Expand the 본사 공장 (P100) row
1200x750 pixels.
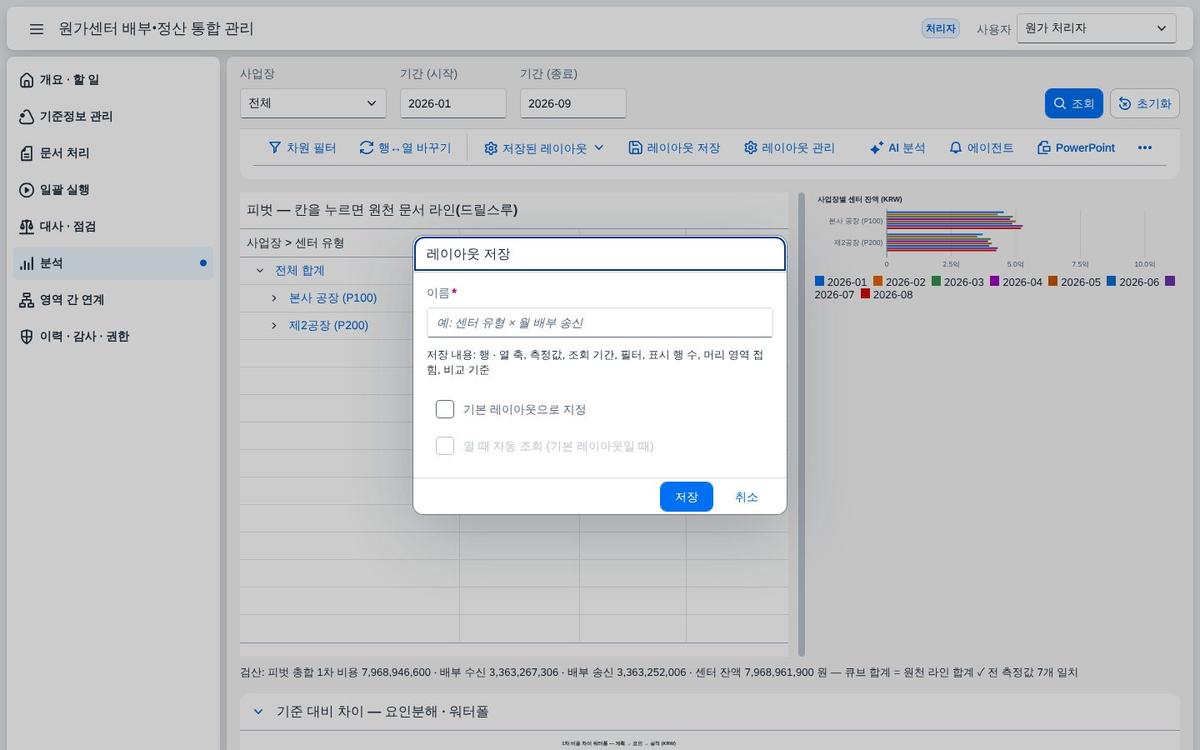pyautogui.click(x=274, y=298)
